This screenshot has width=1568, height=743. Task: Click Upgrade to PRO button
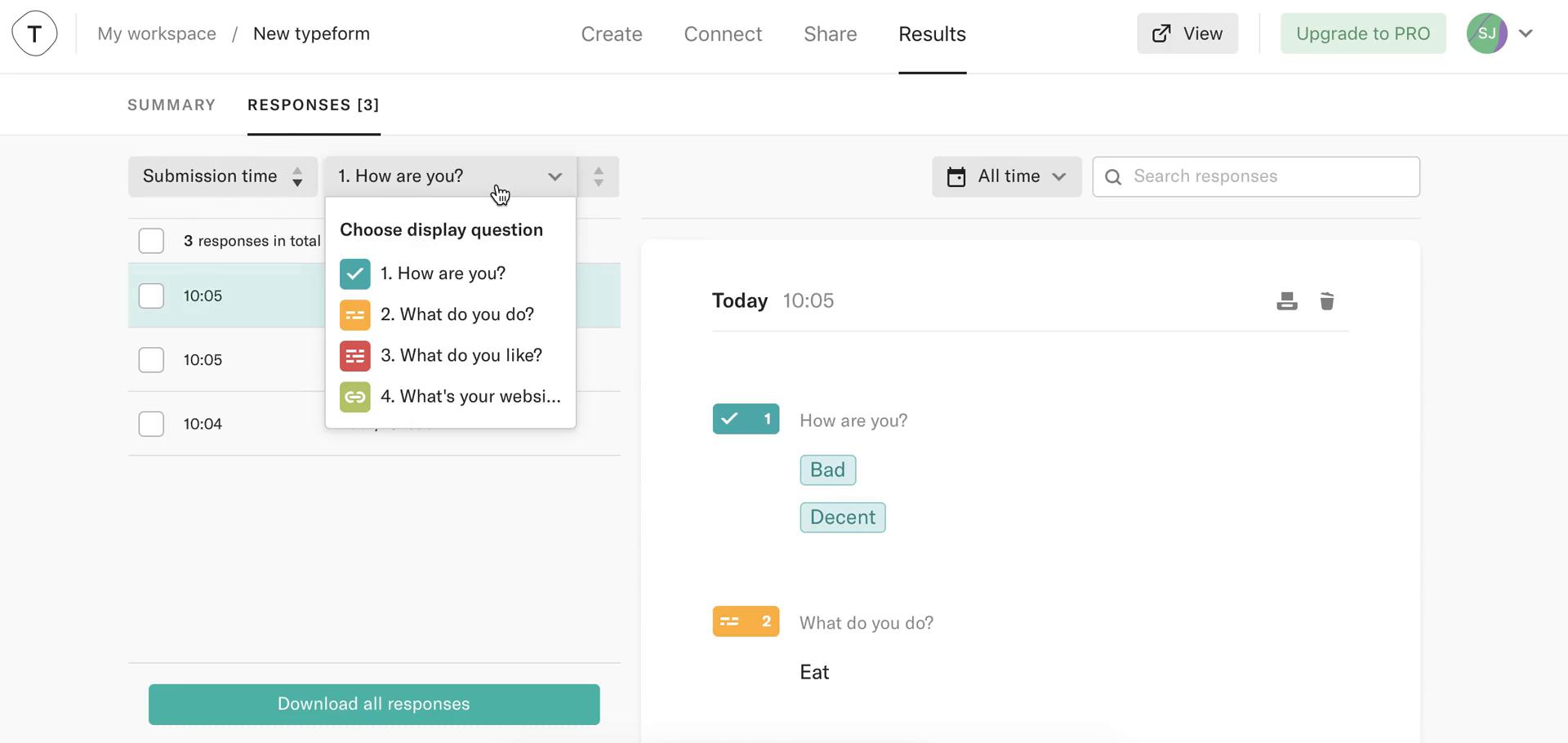[x=1363, y=33]
